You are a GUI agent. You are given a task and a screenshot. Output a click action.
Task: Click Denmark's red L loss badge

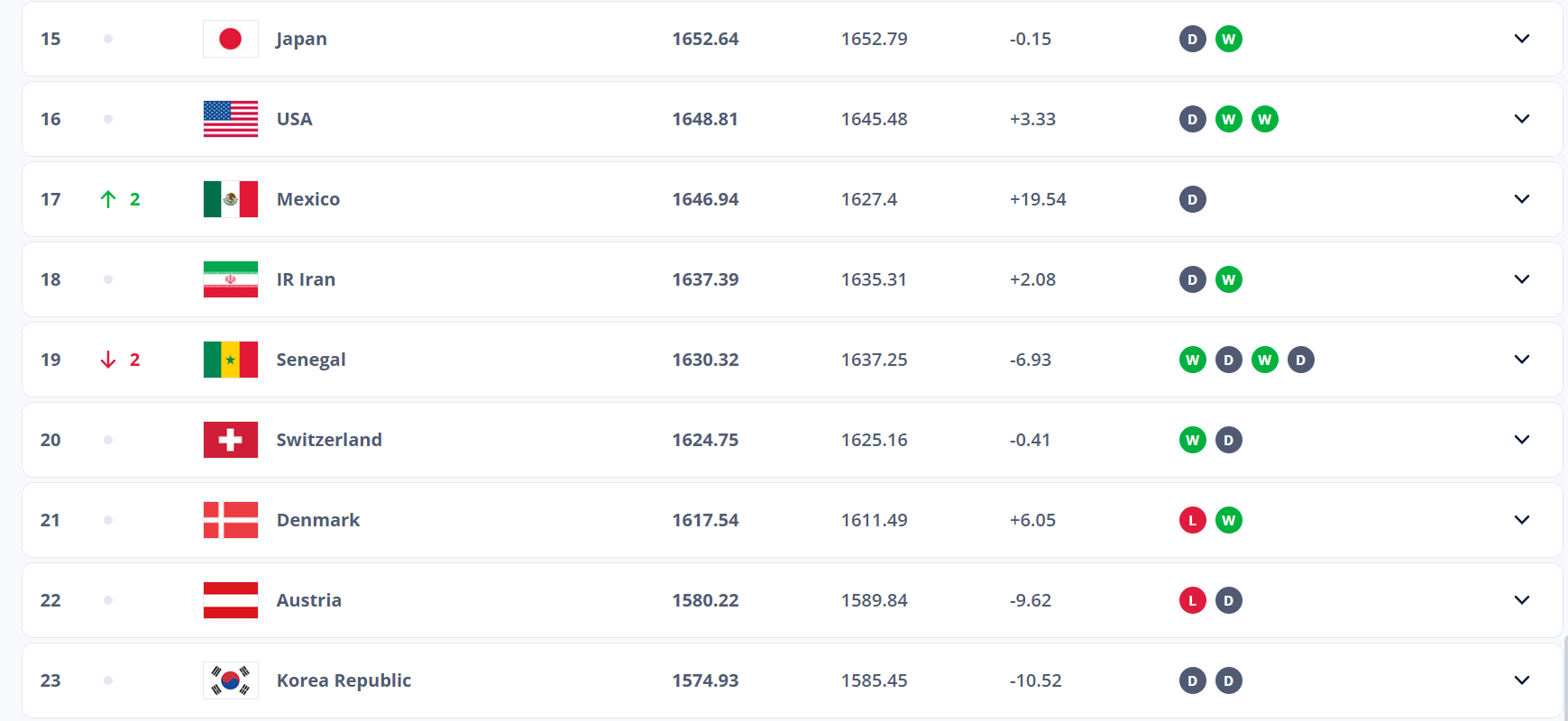[1192, 520]
